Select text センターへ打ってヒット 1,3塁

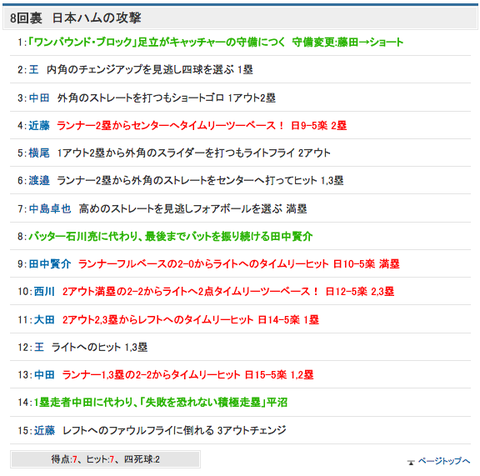[200, 180]
